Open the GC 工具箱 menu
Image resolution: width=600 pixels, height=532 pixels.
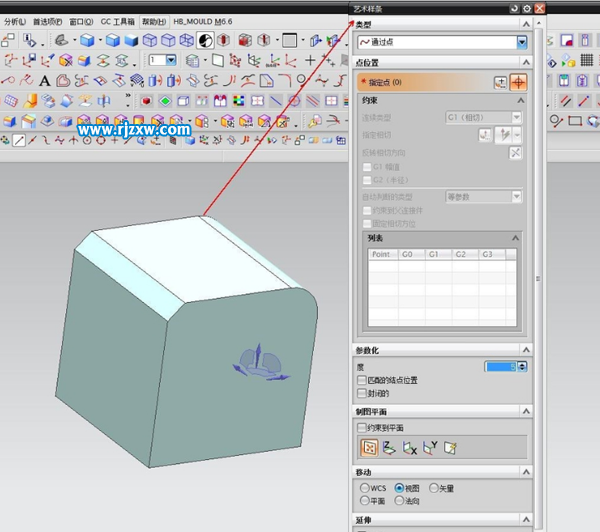(x=117, y=20)
